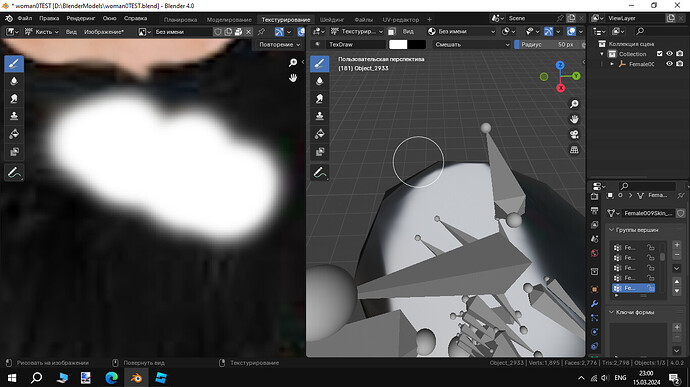The height and width of the screenshot is (387, 690).
Task: Toggle camera view in 3D viewport
Action: [574, 134]
